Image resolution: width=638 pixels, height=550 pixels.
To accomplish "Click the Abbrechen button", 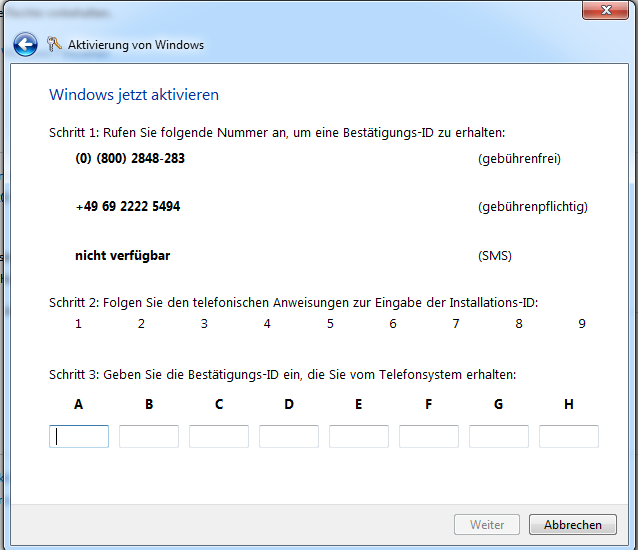I will pyautogui.click(x=573, y=525).
